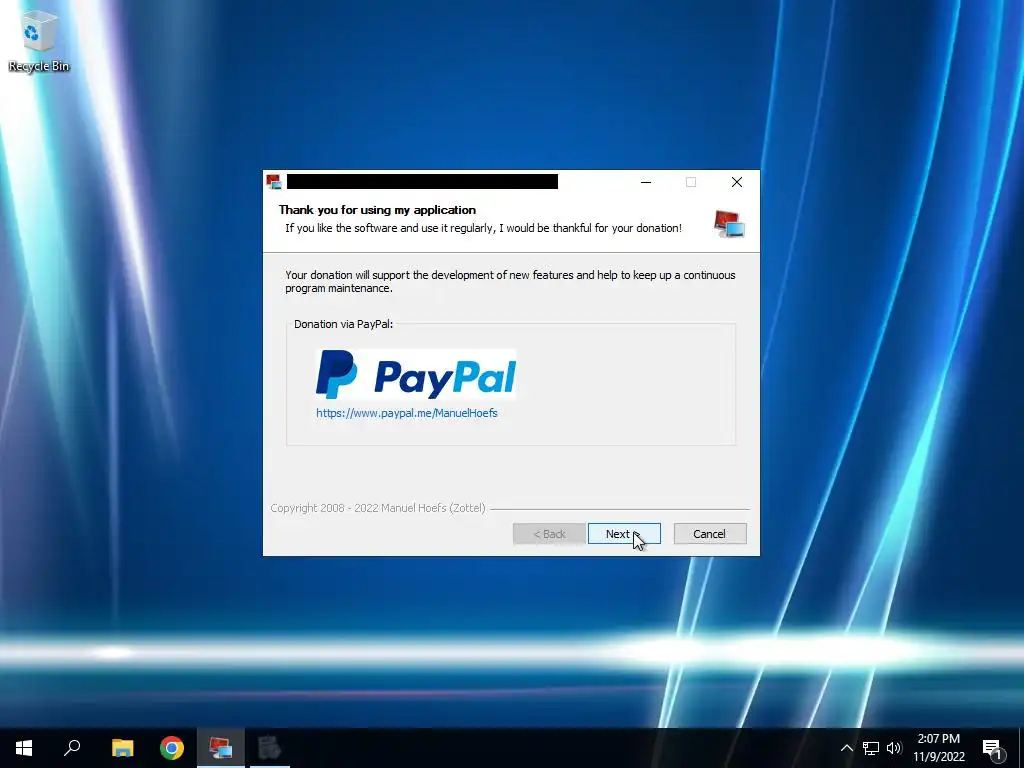1024x768 pixels.
Task: Open the Recycle Bin desktop icon
Action: coord(39,40)
